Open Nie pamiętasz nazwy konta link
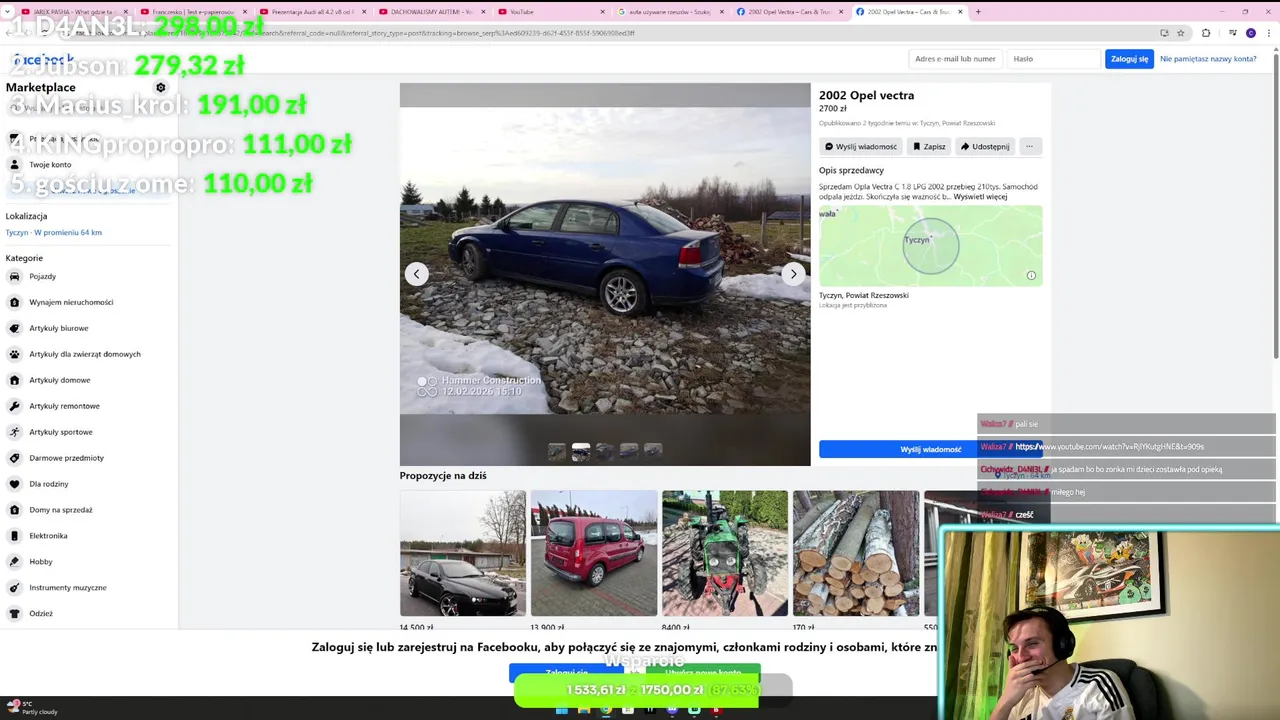1280x720 pixels. (1208, 59)
